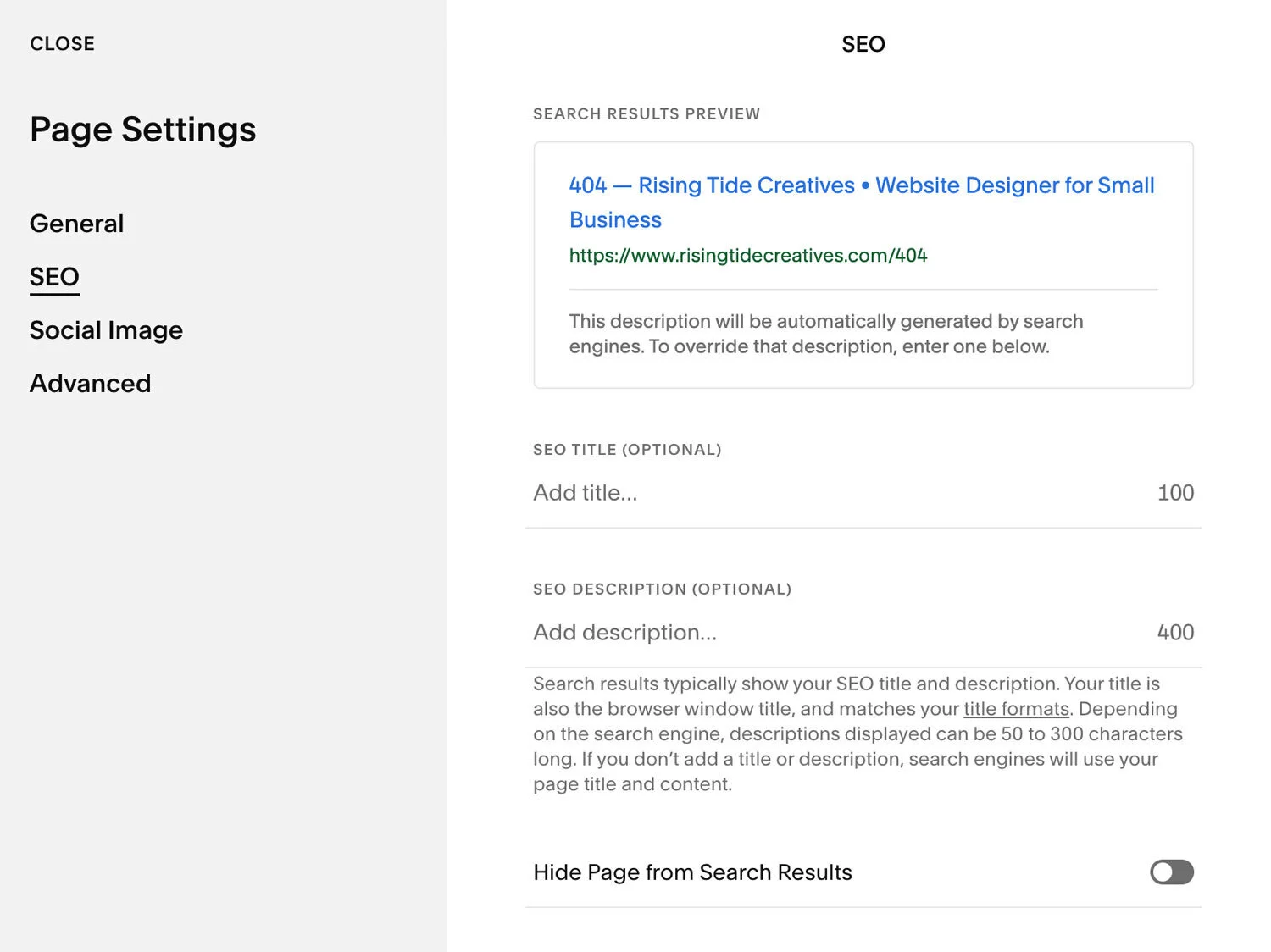Go to the Advanced settings tab
Screen dimensions: 1271x952
tap(90, 384)
